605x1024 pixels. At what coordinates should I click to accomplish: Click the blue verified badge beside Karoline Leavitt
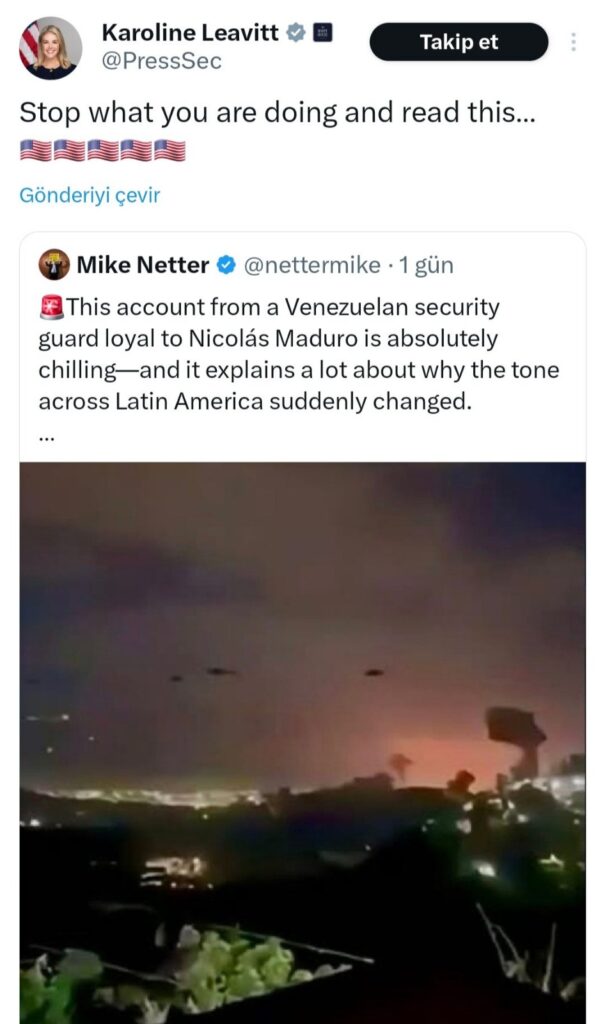pos(296,33)
